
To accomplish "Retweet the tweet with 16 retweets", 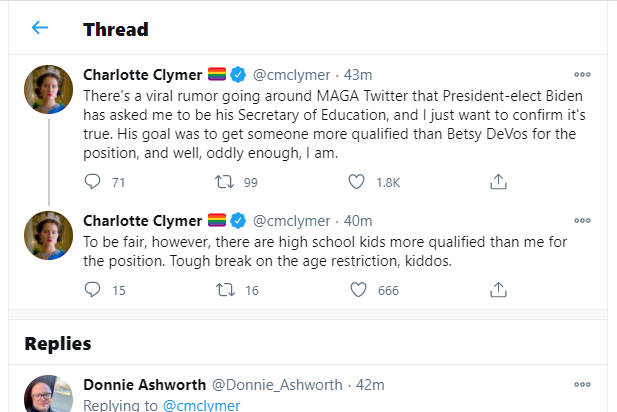I will coord(225,290).
